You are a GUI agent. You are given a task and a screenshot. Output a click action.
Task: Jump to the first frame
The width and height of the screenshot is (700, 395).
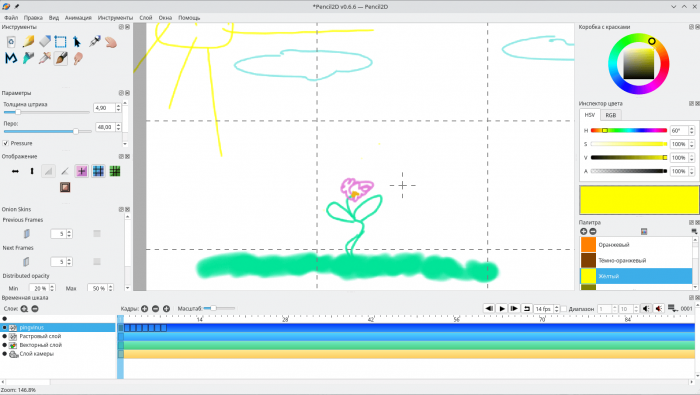[489, 309]
